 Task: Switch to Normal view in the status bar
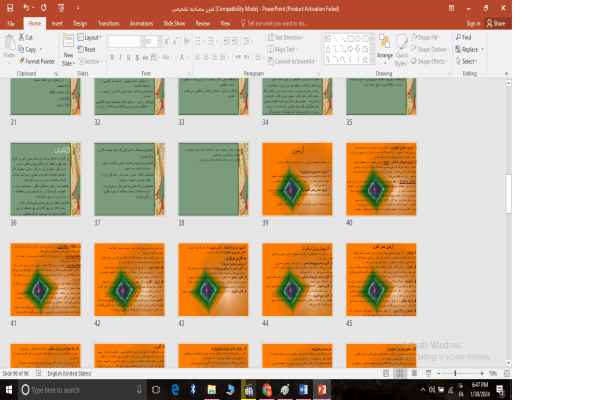tap(384, 373)
